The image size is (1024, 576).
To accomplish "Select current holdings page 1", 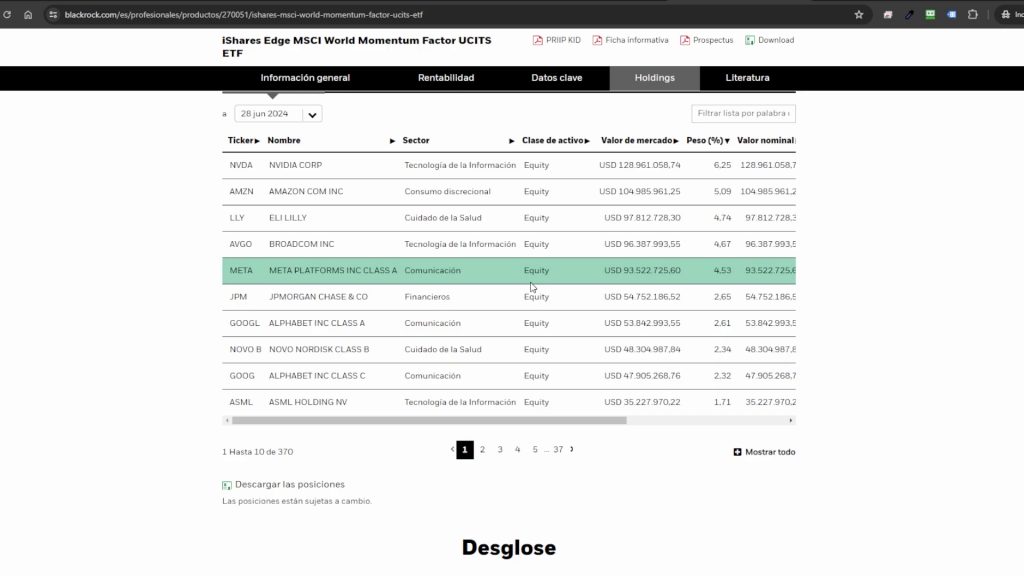I will click(x=465, y=449).
